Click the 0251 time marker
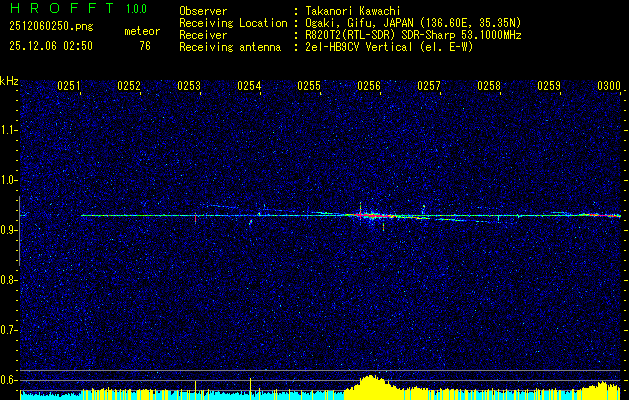The height and width of the screenshot is (400, 629). (69, 86)
